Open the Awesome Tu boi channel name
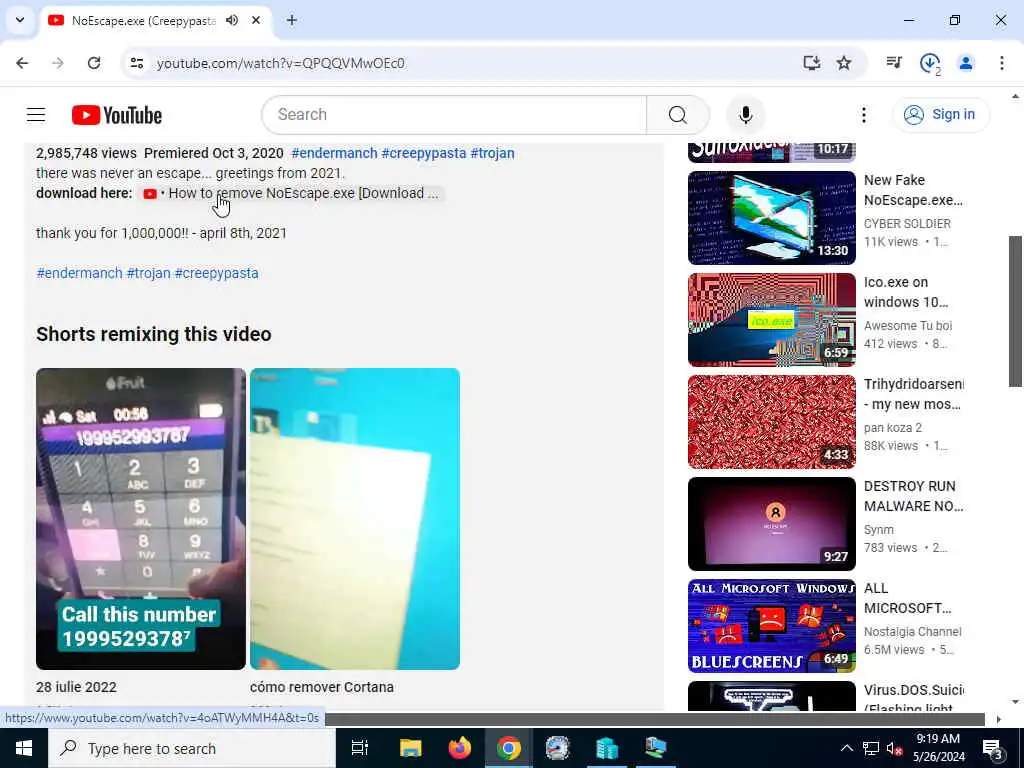 908,325
